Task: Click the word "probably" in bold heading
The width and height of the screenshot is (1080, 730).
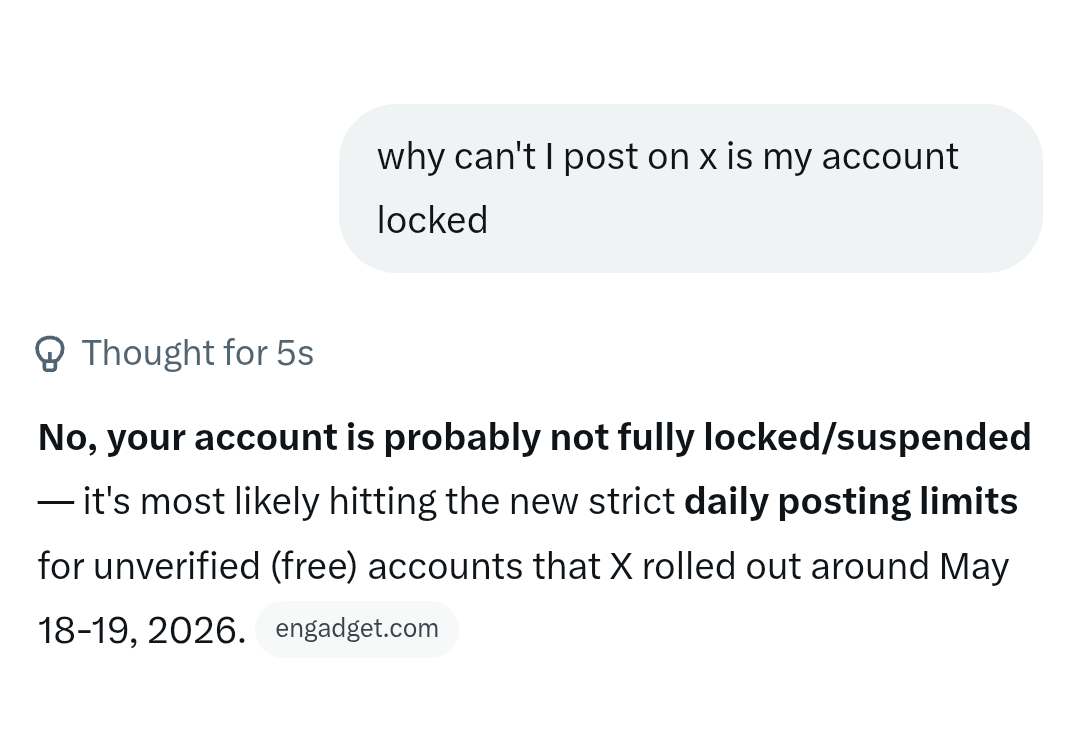Action: (461, 438)
